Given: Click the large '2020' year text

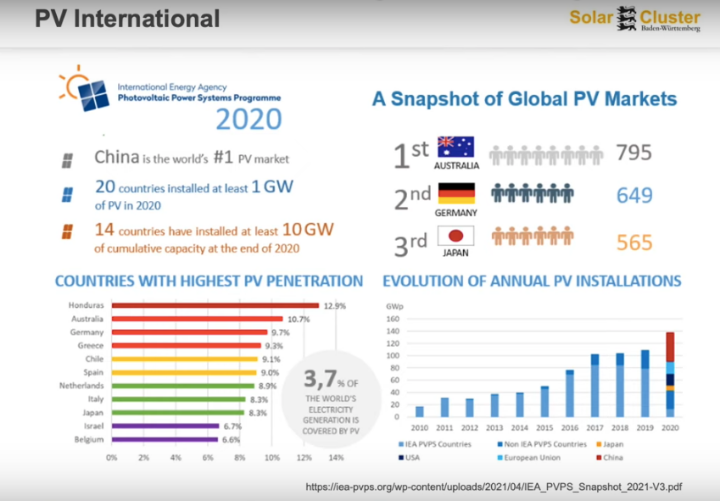Looking at the screenshot, I should click(x=248, y=119).
